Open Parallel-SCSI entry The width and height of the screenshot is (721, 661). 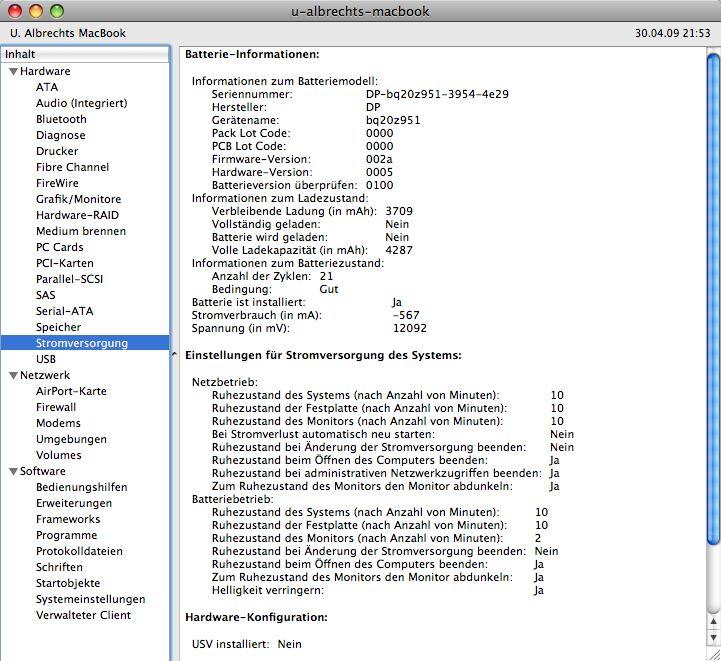pyautogui.click(x=69, y=279)
